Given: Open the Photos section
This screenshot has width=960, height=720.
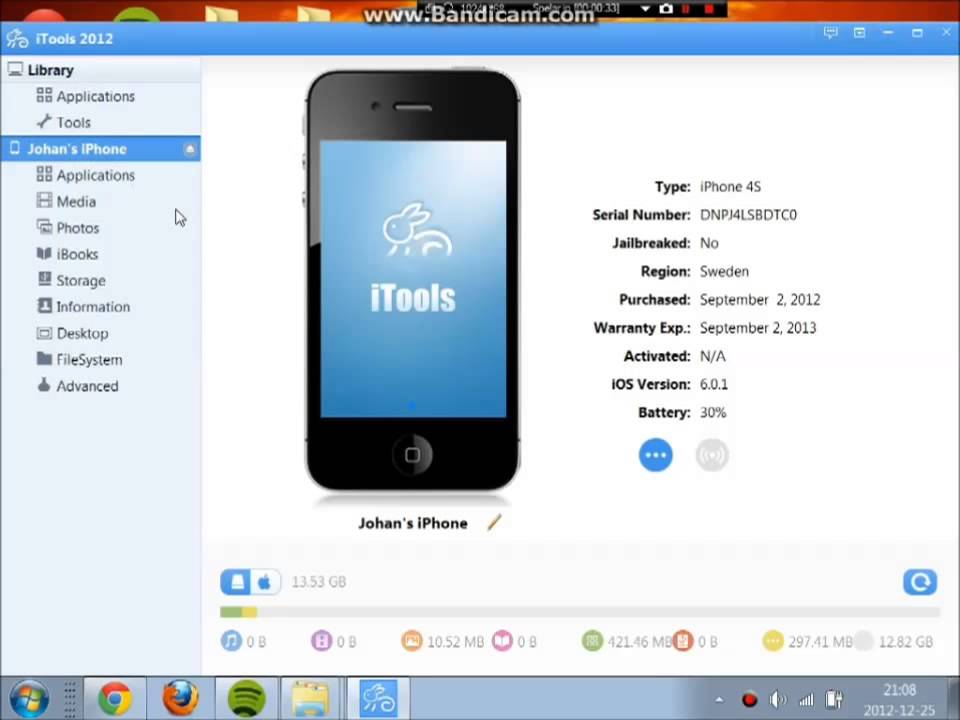Looking at the screenshot, I should (68, 228).
